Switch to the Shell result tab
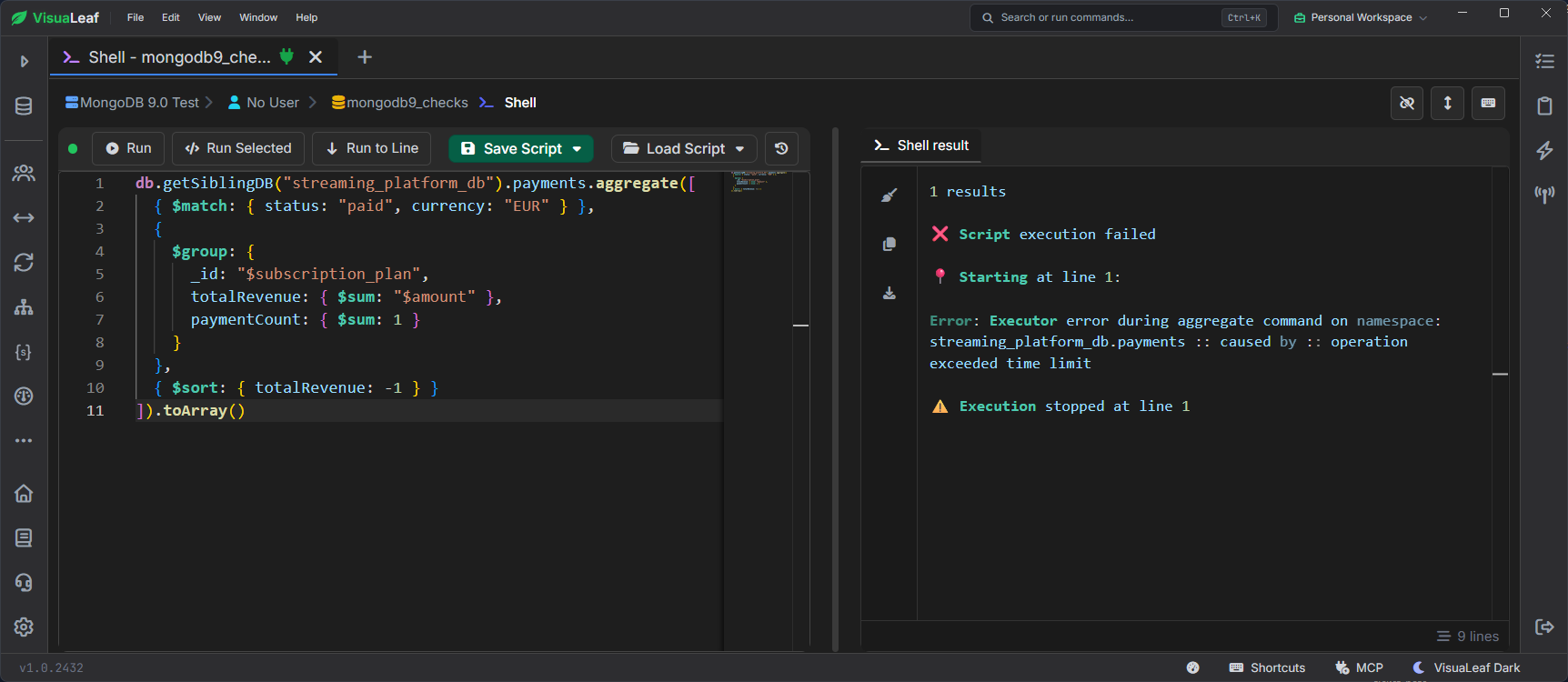Screen dimensions: 1568x682 pos(920,145)
